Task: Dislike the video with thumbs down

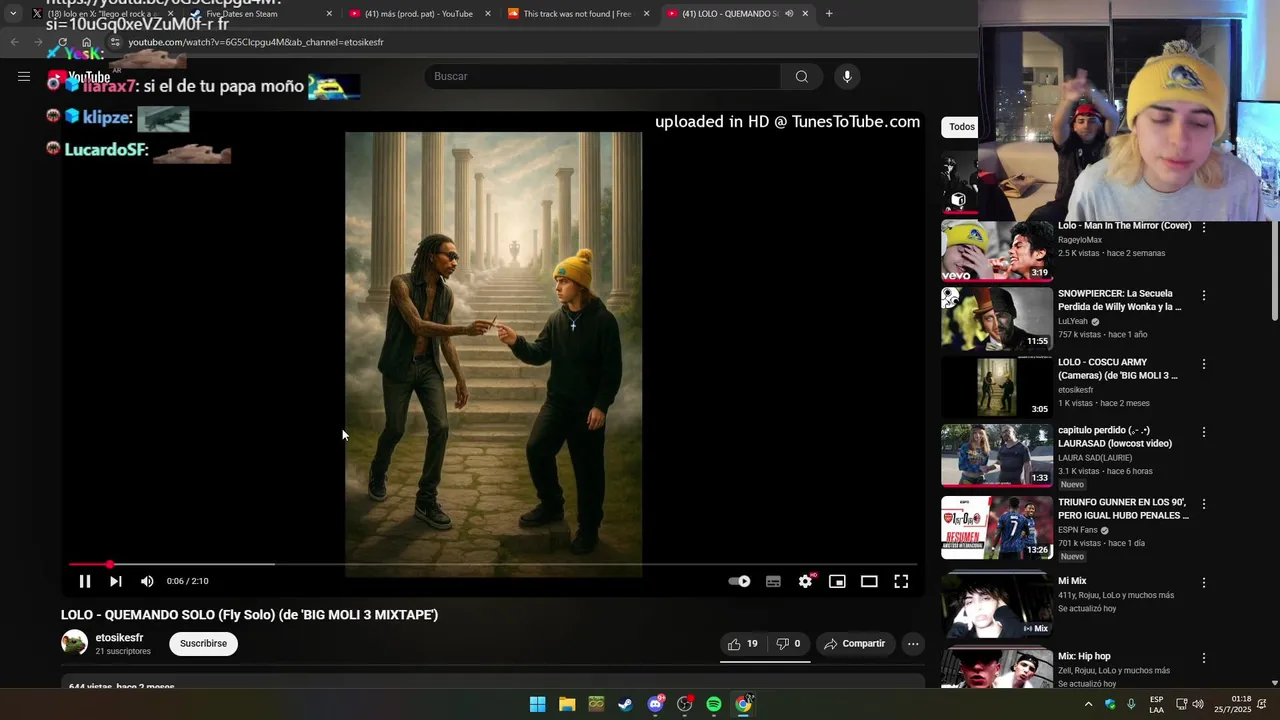Action: pyautogui.click(x=788, y=644)
